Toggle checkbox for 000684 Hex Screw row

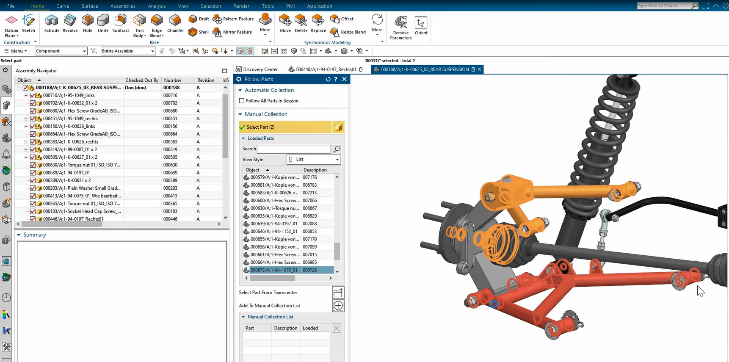pos(33,134)
